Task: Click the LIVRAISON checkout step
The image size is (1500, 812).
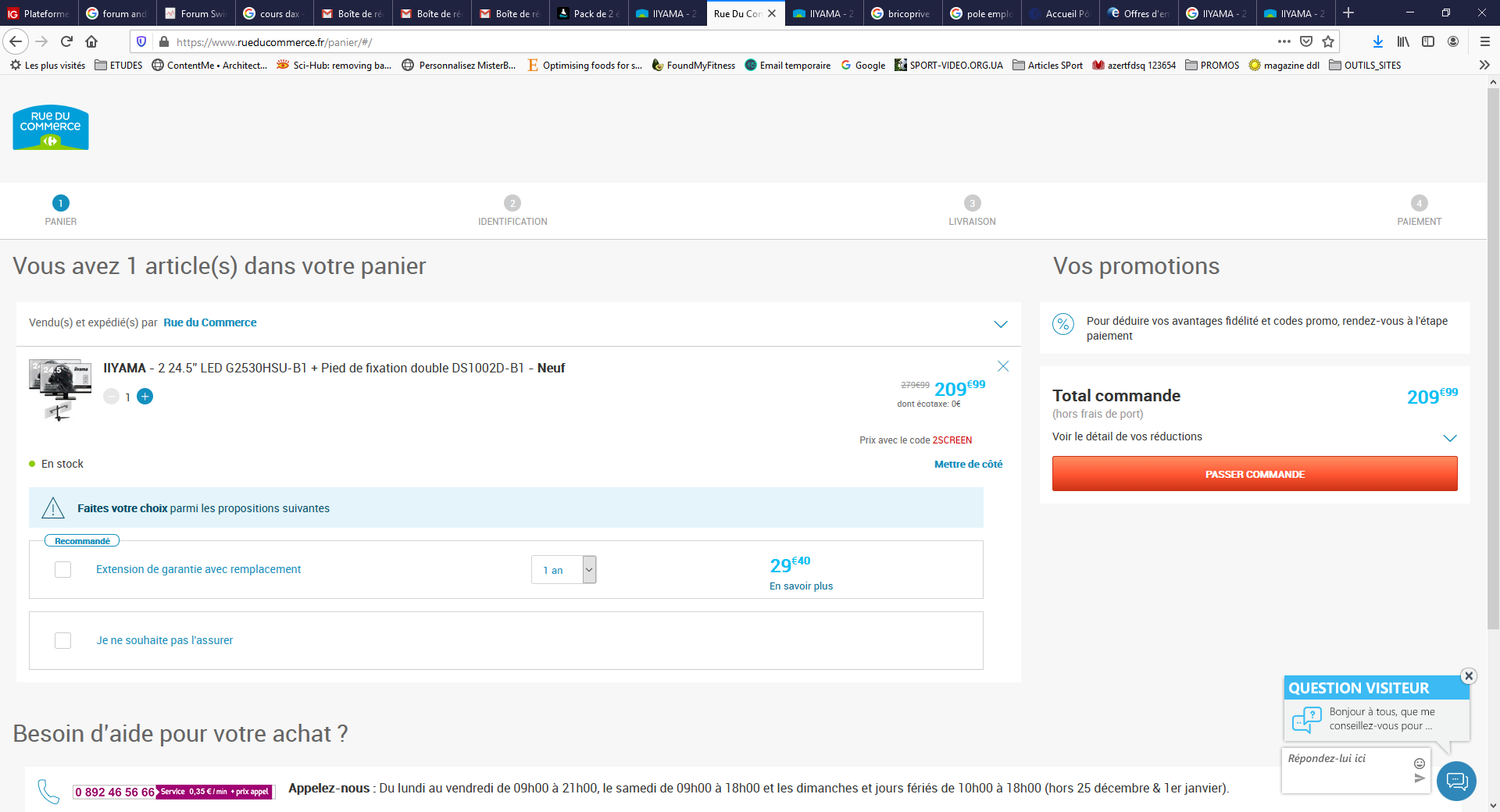Action: (x=972, y=211)
